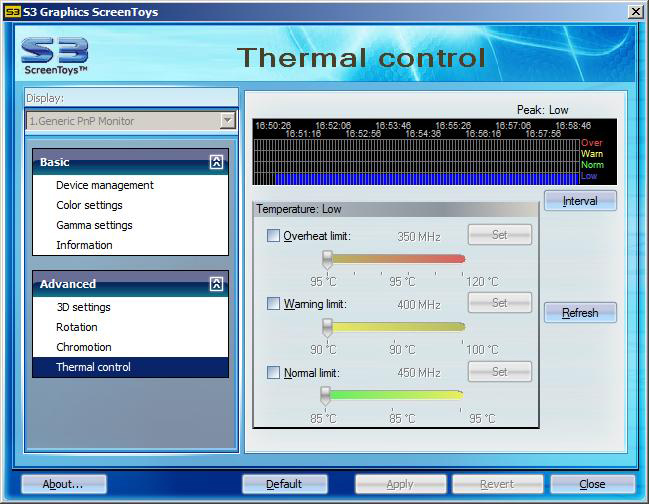Click the S3 ScreenToys logo

coord(55,56)
